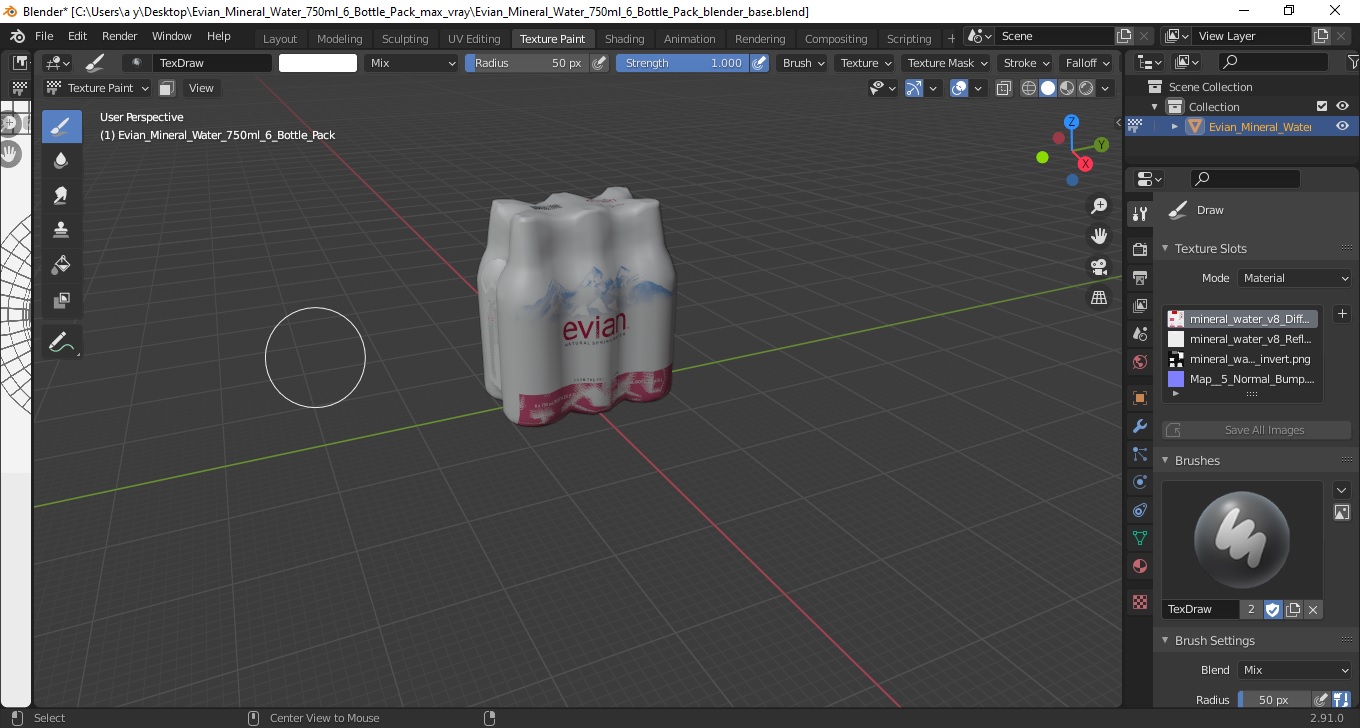The width and height of the screenshot is (1360, 728).
Task: Select the Annotate pencil tool
Action: (62, 342)
